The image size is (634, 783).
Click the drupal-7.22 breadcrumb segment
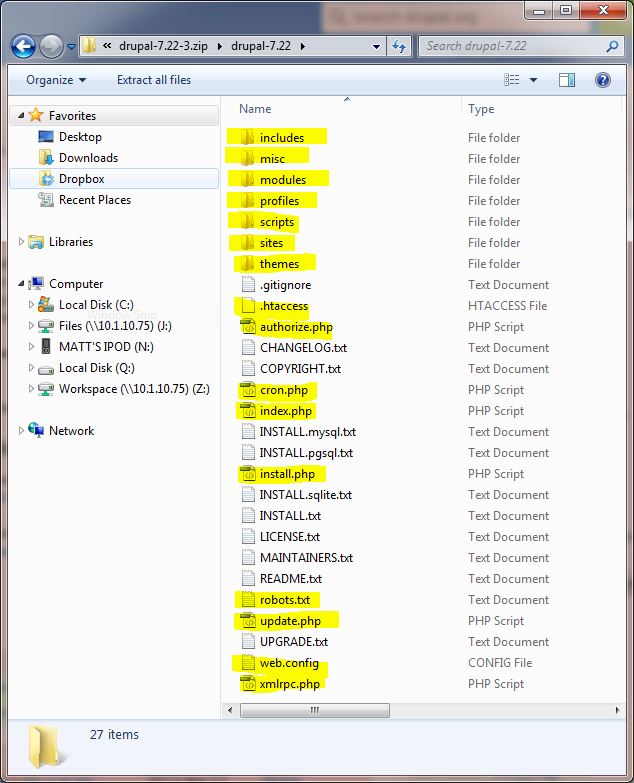[261, 46]
